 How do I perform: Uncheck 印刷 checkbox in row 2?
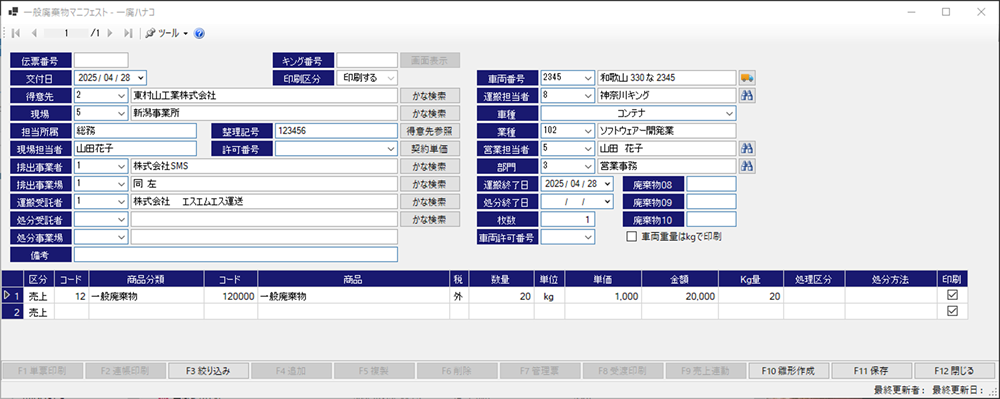click(953, 311)
